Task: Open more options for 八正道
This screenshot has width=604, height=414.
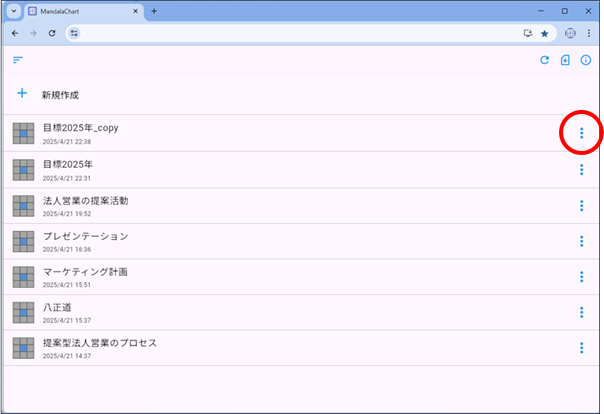Action: pyautogui.click(x=582, y=312)
